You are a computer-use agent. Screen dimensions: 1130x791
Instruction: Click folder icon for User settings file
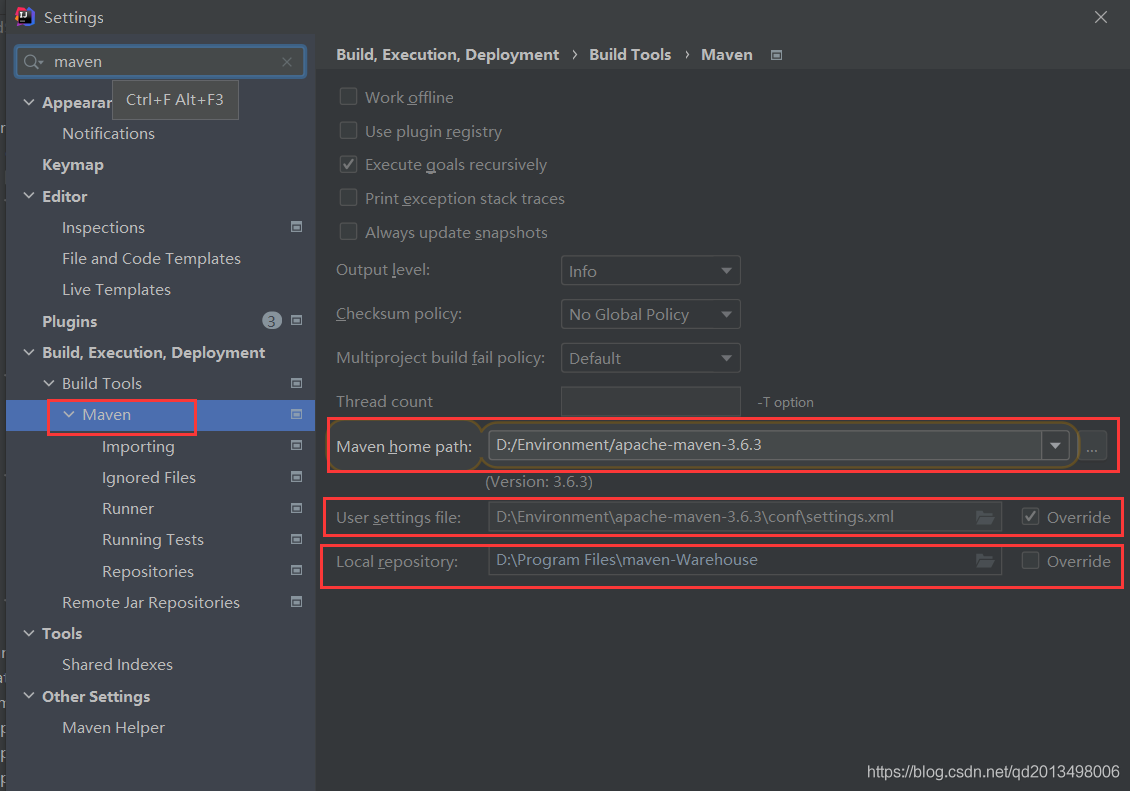point(985,517)
